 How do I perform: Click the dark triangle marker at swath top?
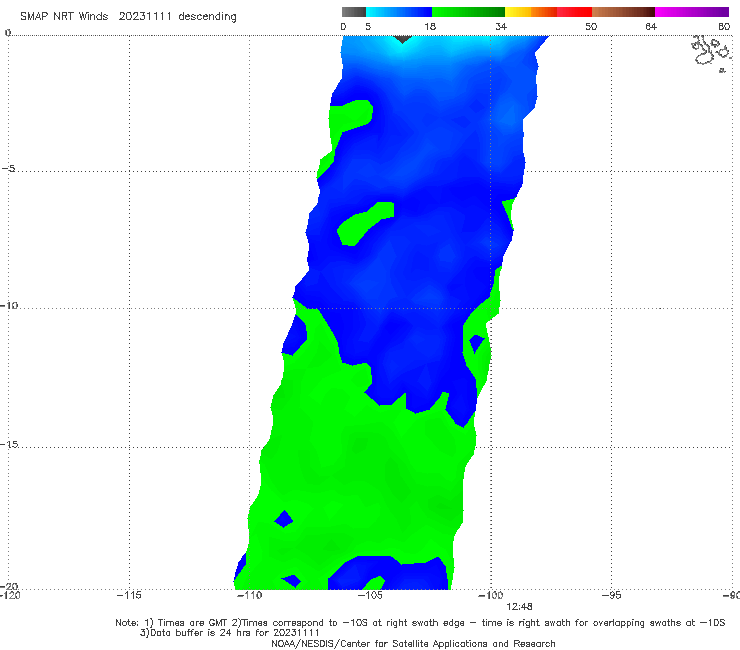coord(402,39)
